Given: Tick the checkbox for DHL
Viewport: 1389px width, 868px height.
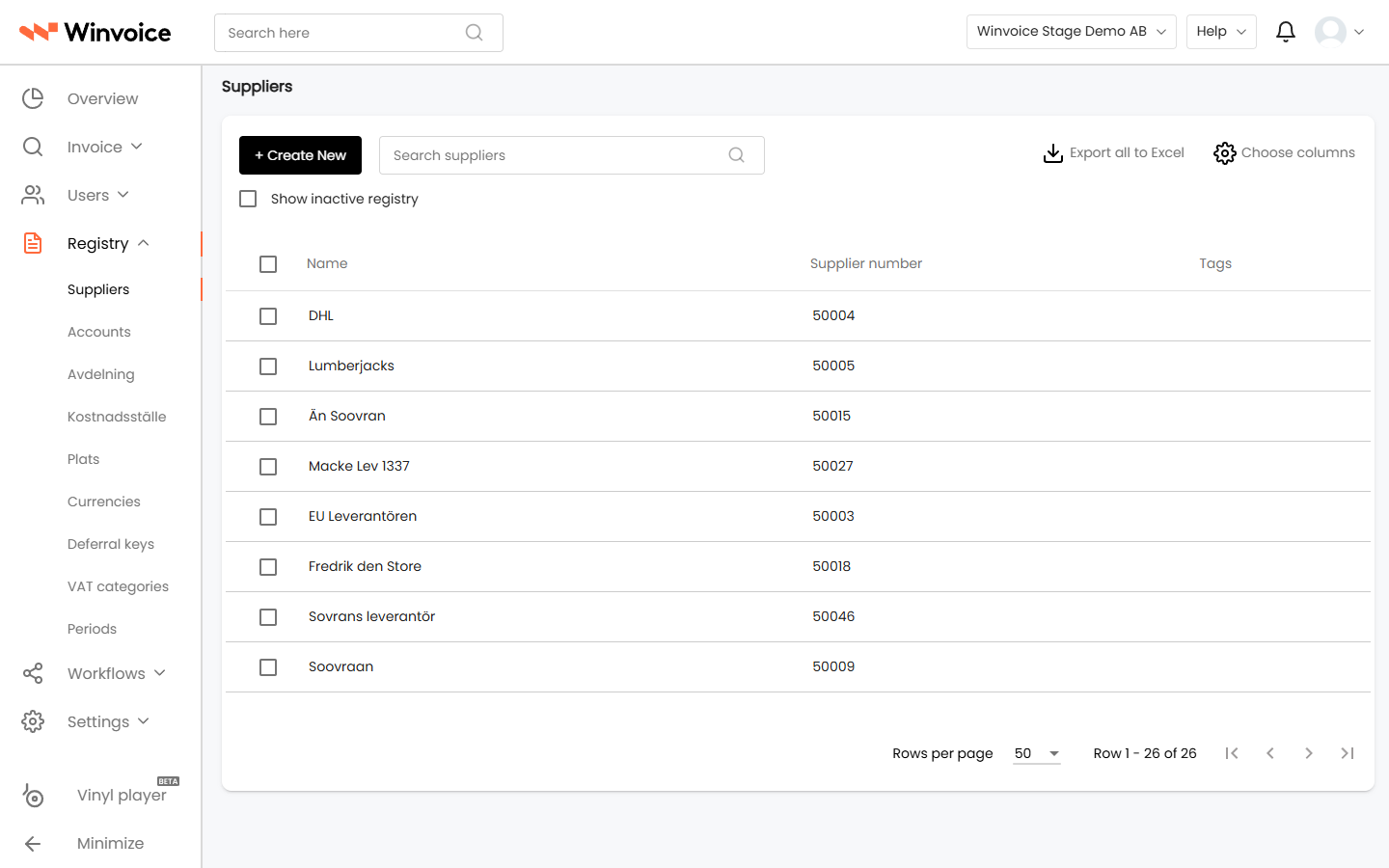Looking at the screenshot, I should pyautogui.click(x=268, y=316).
